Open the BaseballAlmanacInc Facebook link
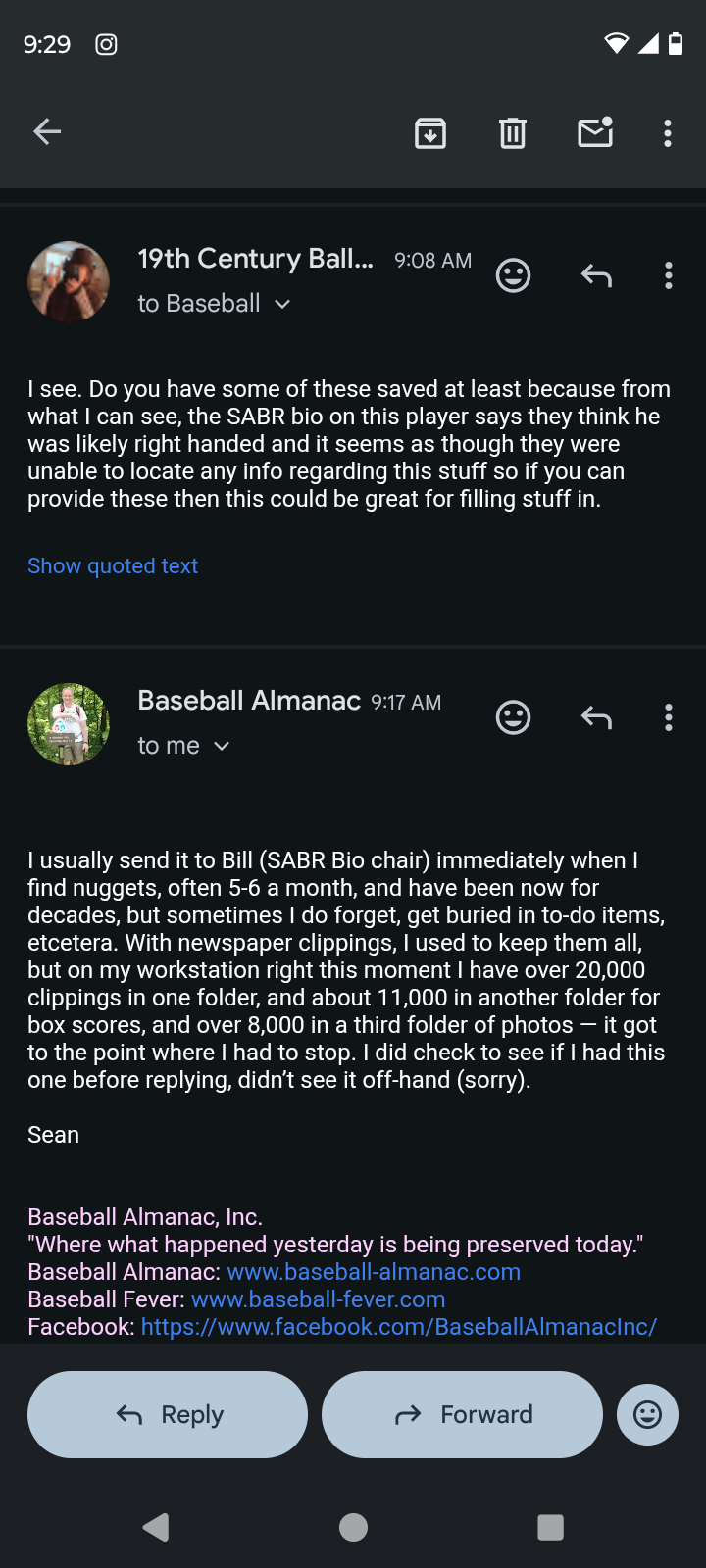 [x=399, y=1327]
